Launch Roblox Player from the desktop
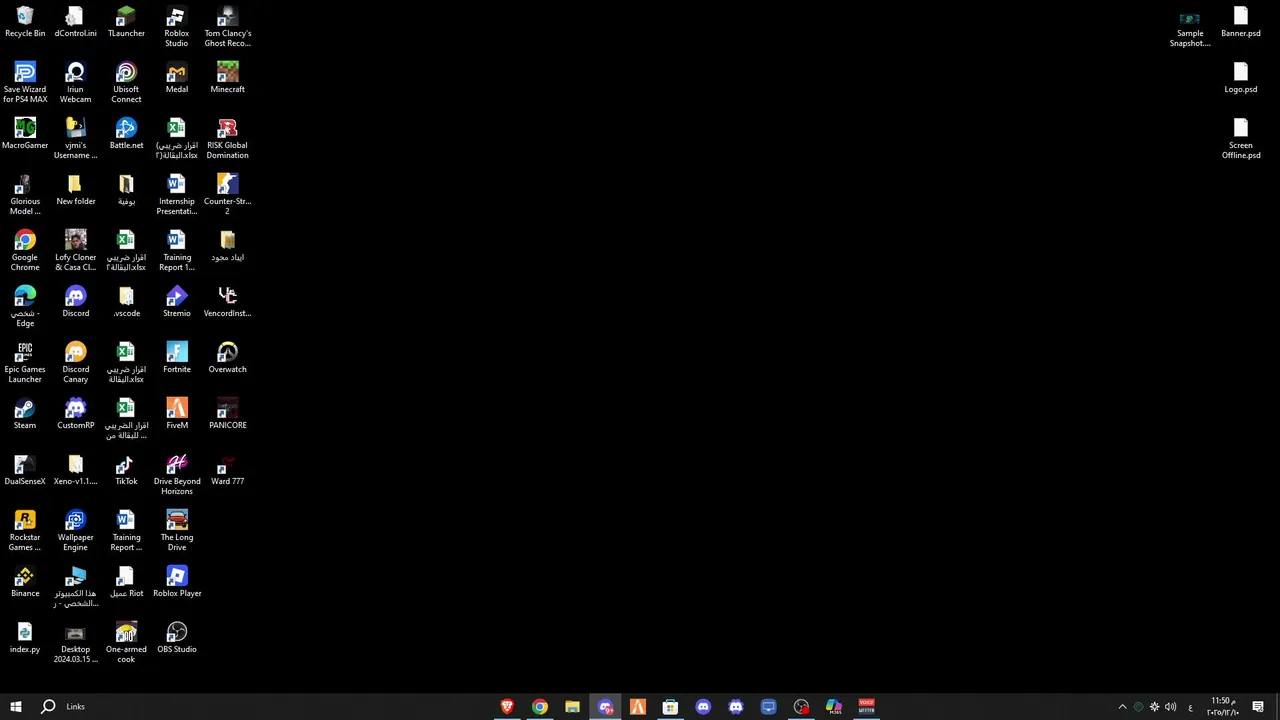 [177, 583]
